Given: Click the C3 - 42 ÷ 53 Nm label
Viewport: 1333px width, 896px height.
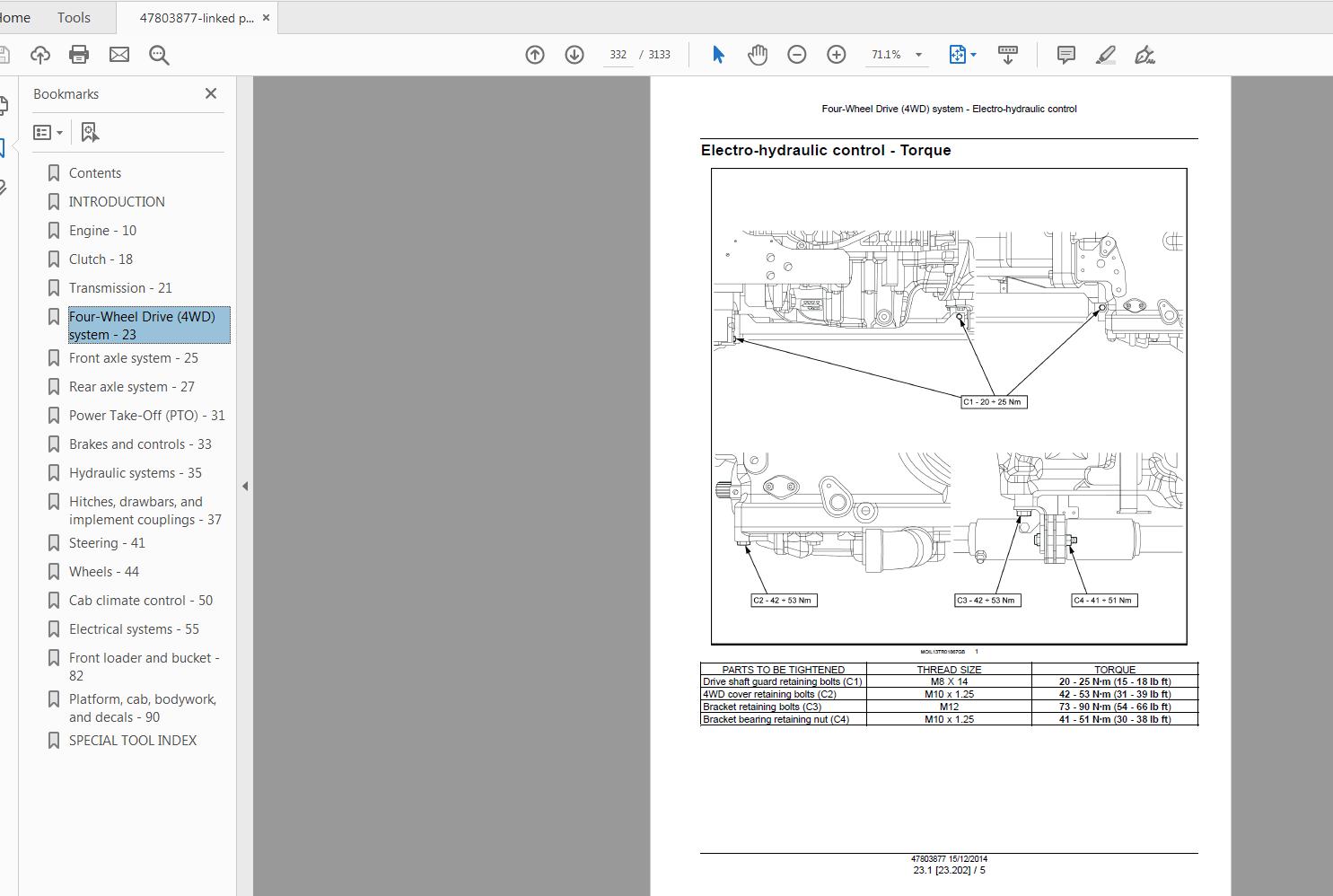Looking at the screenshot, I should [x=987, y=601].
